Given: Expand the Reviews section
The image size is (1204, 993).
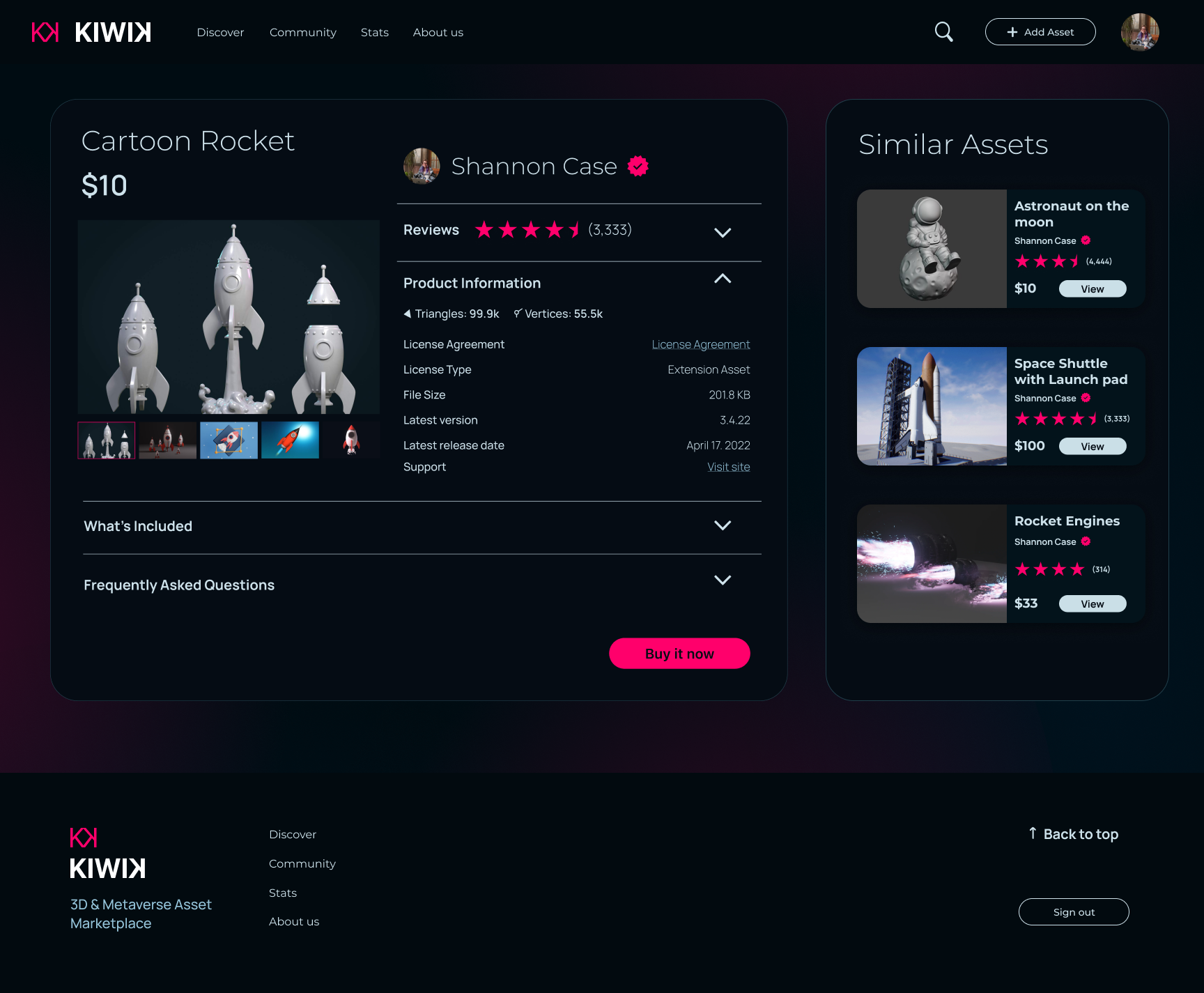Looking at the screenshot, I should click(x=723, y=233).
